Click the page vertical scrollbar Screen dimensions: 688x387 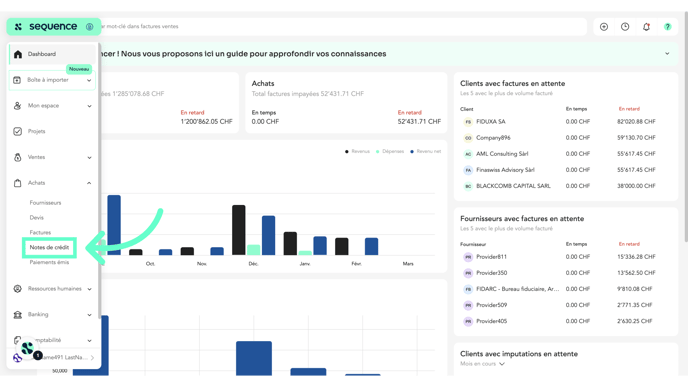tap(685, 127)
